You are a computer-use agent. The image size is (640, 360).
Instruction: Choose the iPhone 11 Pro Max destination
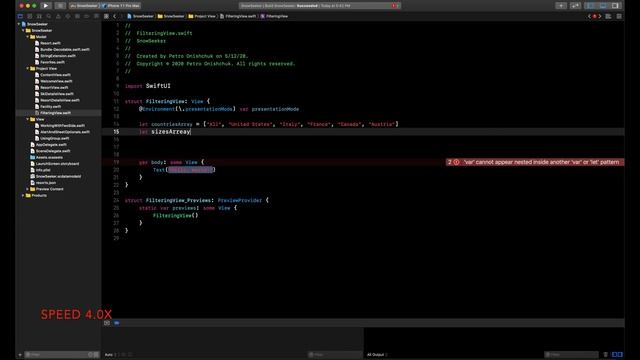tap(121, 6)
